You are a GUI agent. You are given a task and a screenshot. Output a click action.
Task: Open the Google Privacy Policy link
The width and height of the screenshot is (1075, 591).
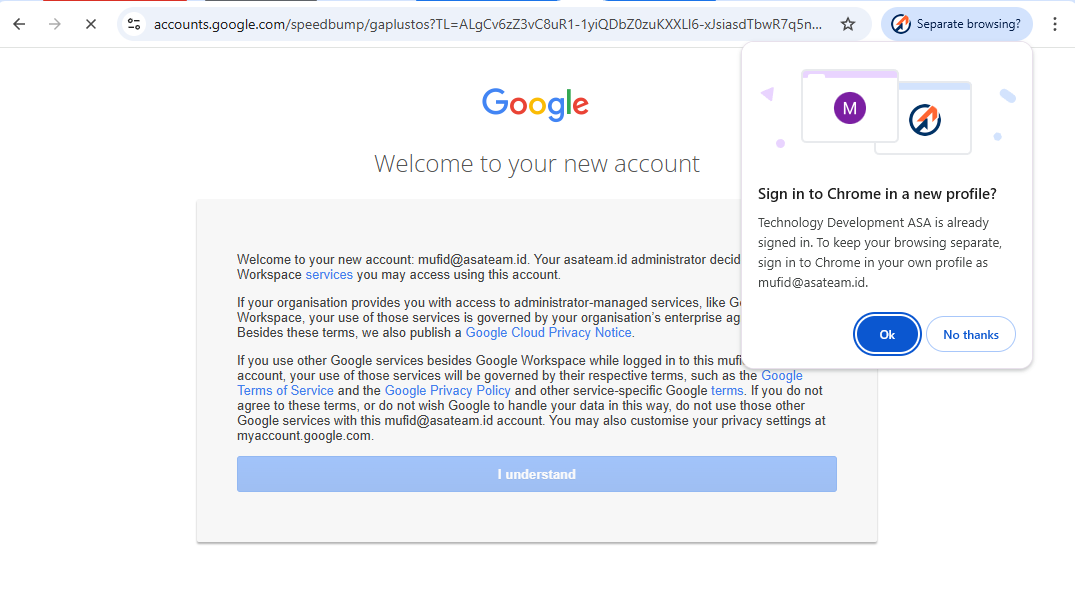(447, 391)
